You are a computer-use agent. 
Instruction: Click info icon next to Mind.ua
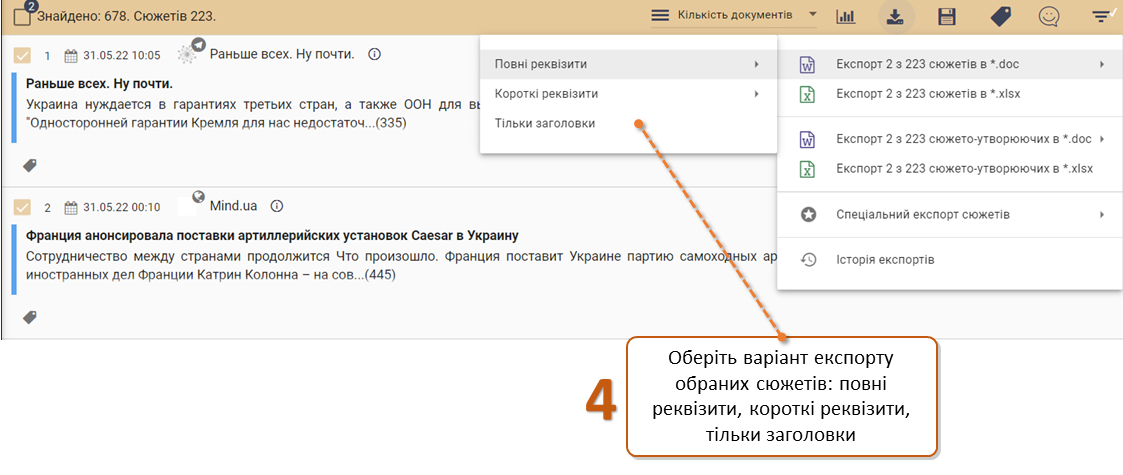coord(278,206)
